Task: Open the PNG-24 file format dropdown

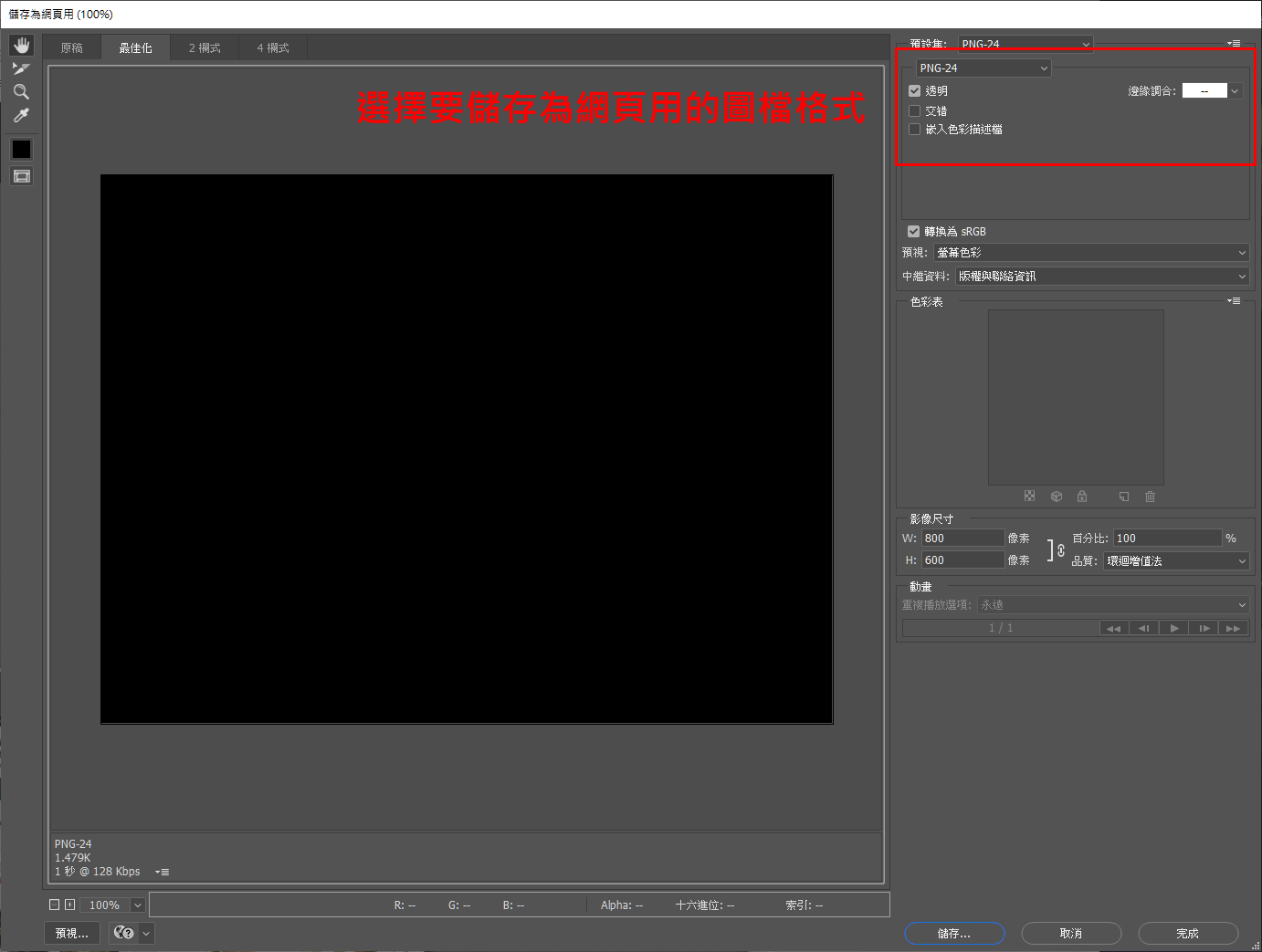Action: click(x=983, y=68)
